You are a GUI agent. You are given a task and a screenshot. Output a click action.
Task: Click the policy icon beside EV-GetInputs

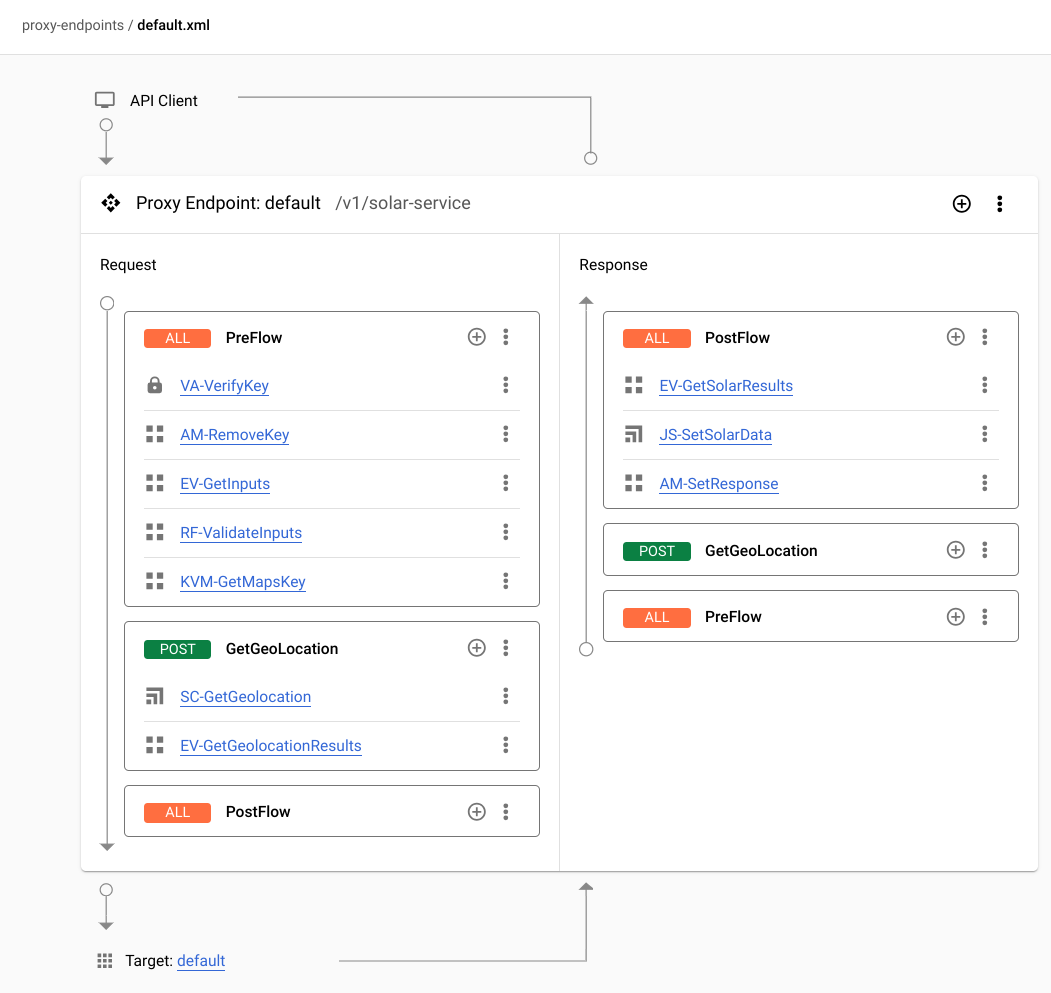click(155, 483)
